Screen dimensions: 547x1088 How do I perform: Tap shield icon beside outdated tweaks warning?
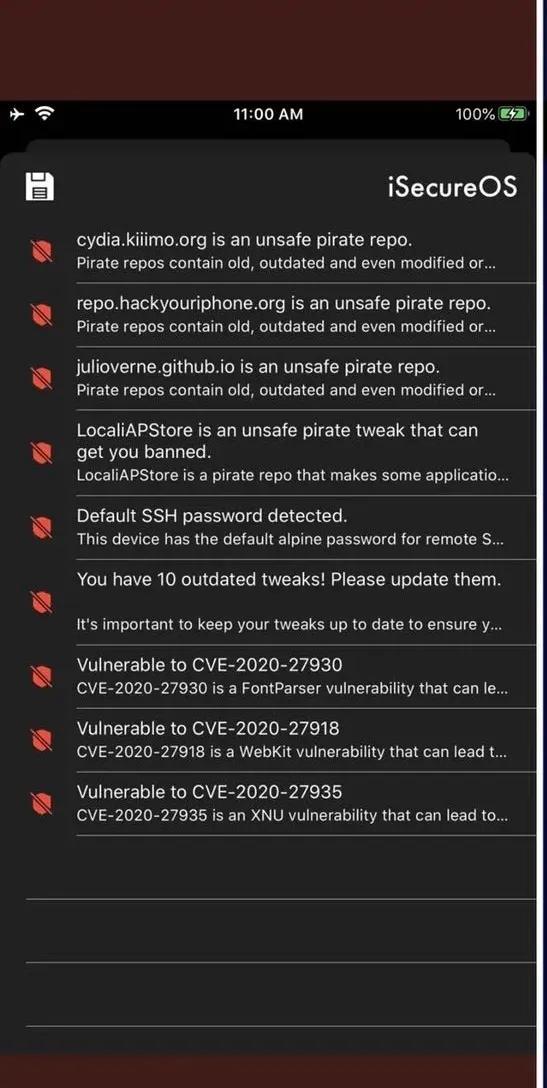coord(42,602)
